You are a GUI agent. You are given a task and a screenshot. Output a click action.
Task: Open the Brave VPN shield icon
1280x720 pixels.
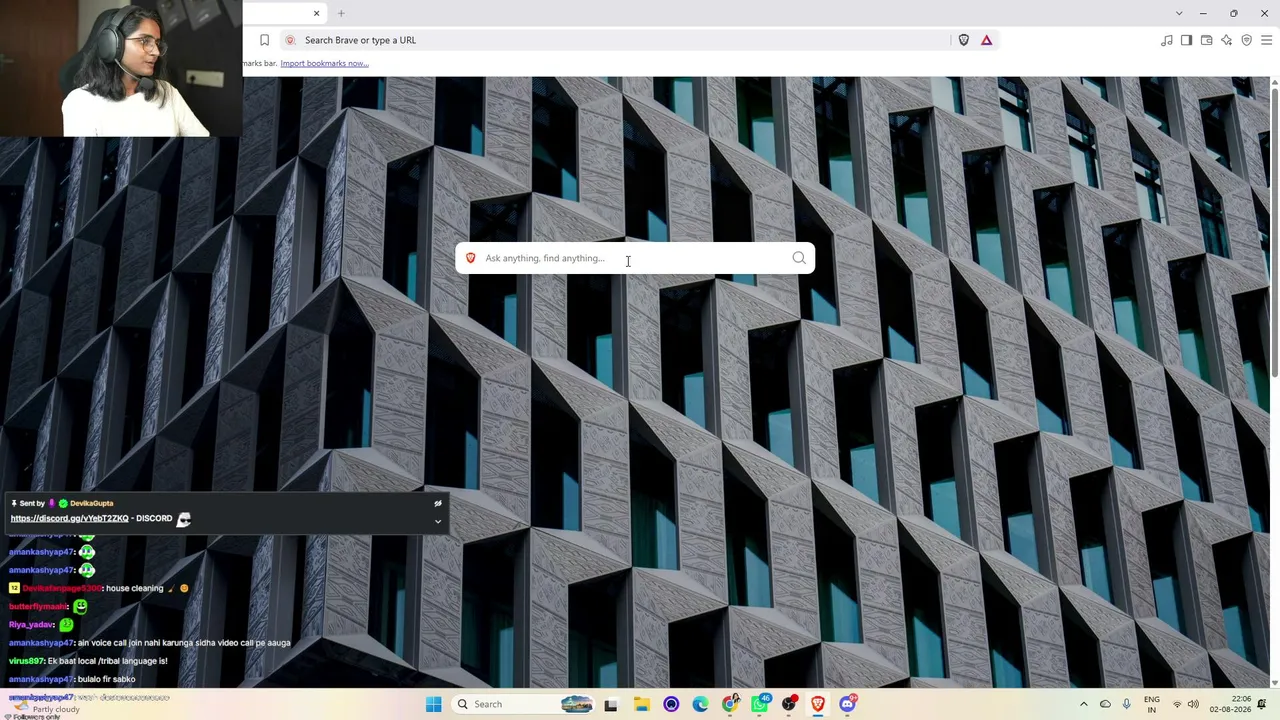1247,40
